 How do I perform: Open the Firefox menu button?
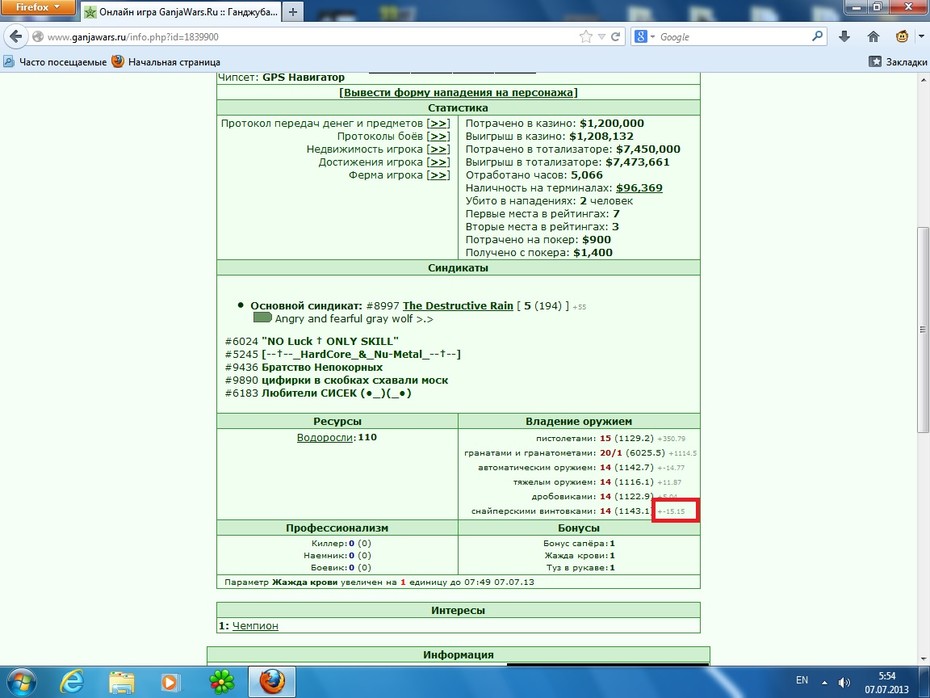[x=38, y=7]
